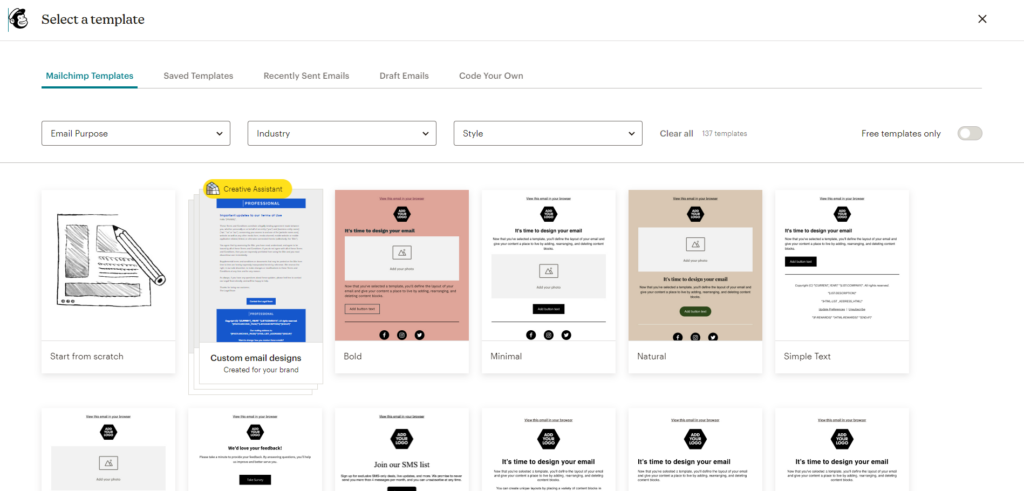Click the Natural template name label
Viewport: 1024px width, 491px height.
point(652,356)
